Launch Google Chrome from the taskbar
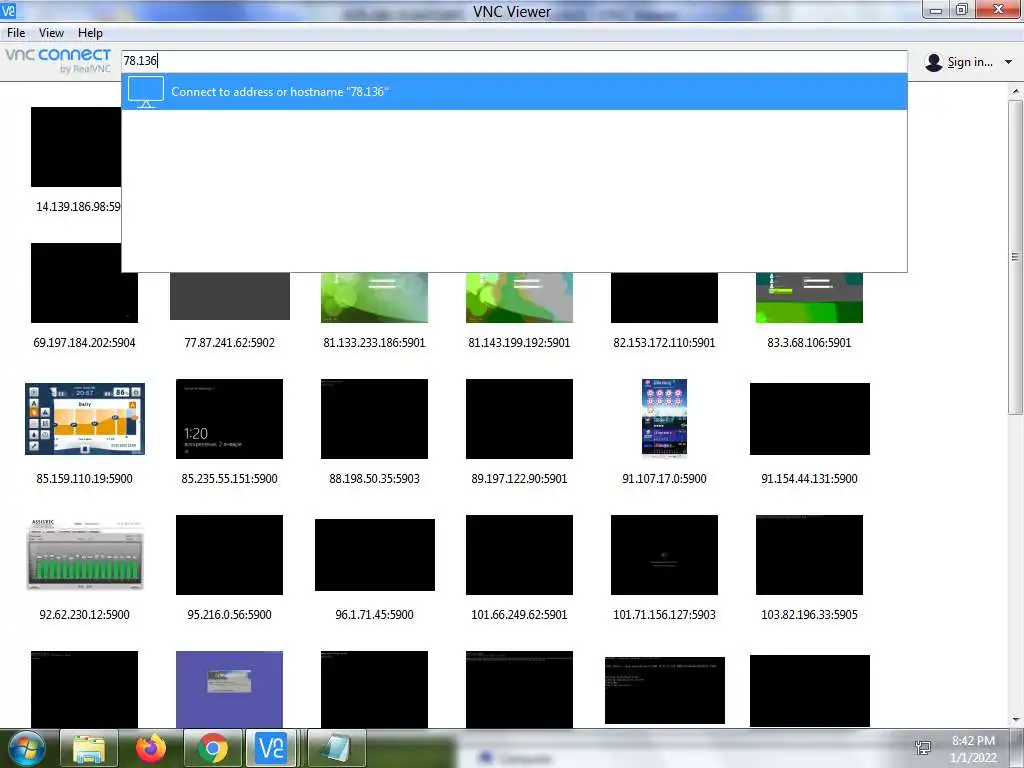The height and width of the screenshot is (768, 1024). click(x=213, y=748)
